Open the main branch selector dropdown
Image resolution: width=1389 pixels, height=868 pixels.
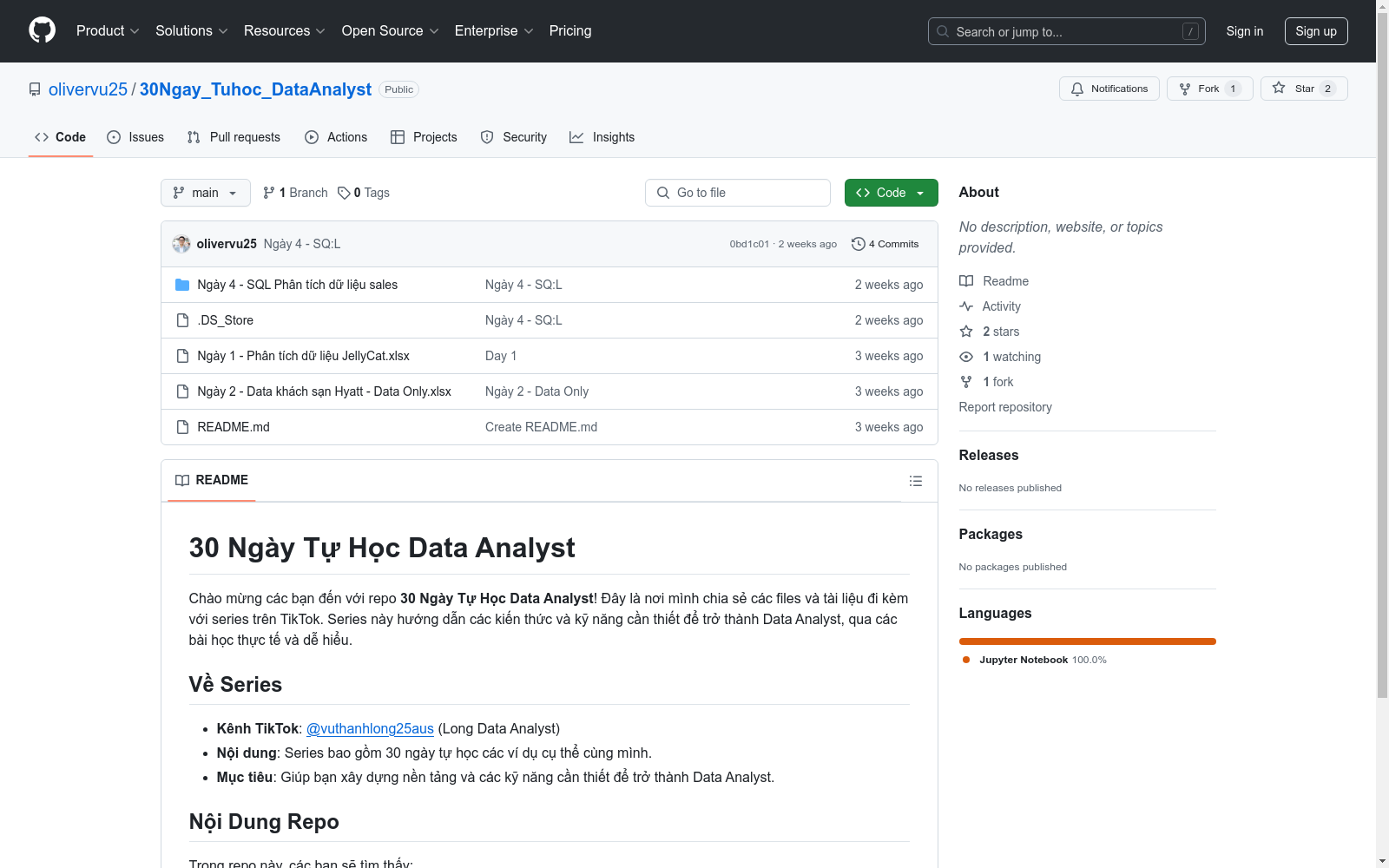pos(206,193)
